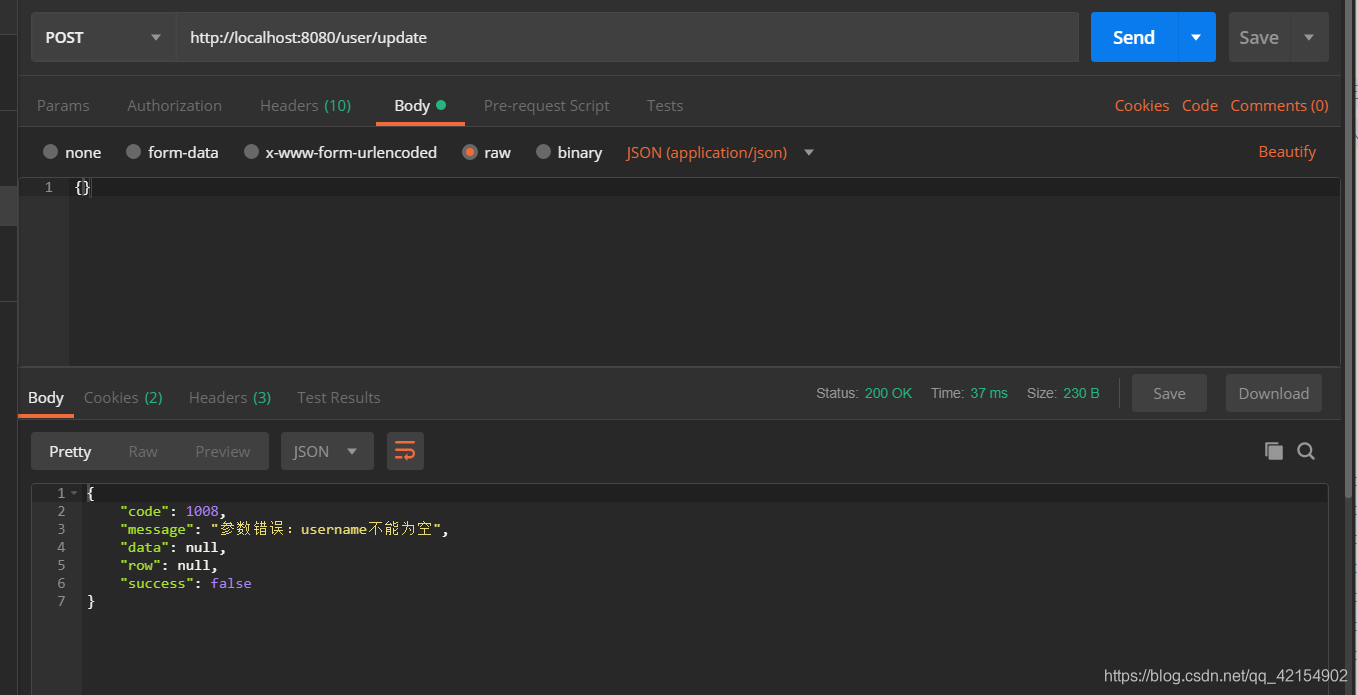The width and height of the screenshot is (1358, 695).
Task: Select the form-data body type
Action: [172, 152]
